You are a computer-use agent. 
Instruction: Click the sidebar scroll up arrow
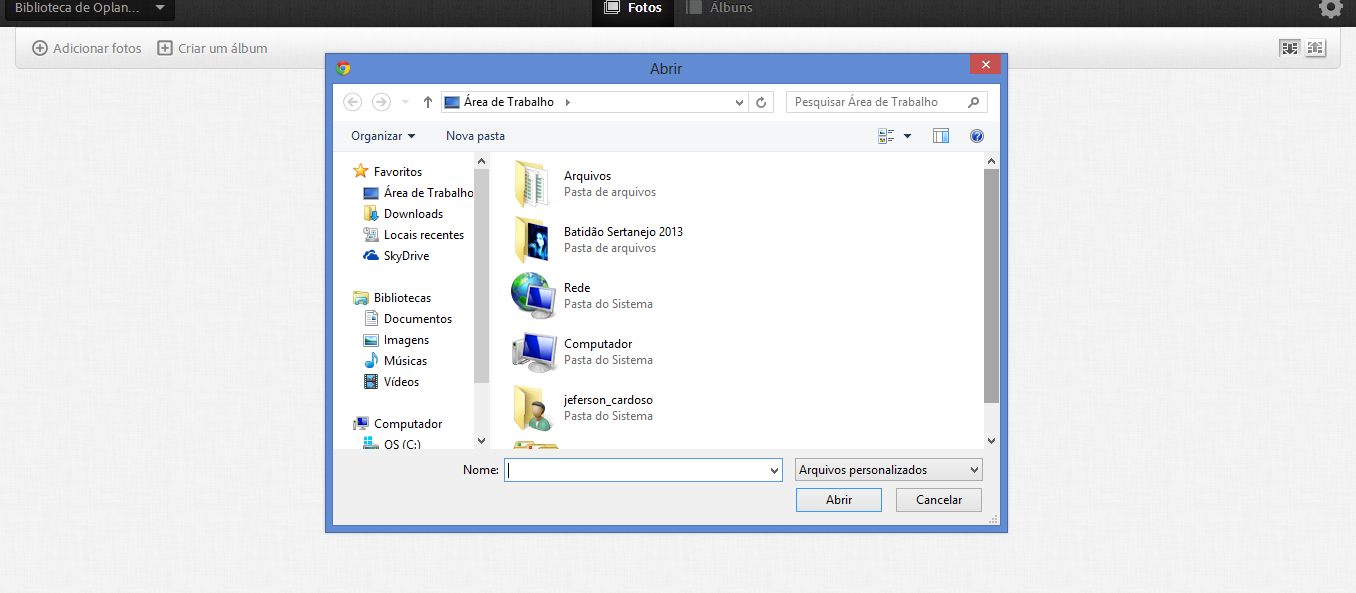[481, 160]
